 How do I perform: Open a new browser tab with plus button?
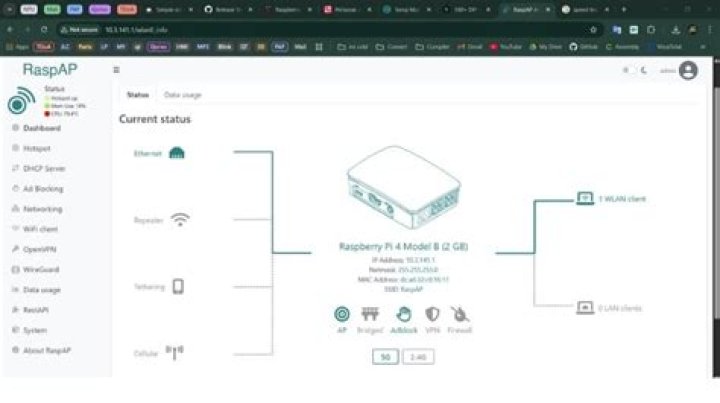click(624, 9)
